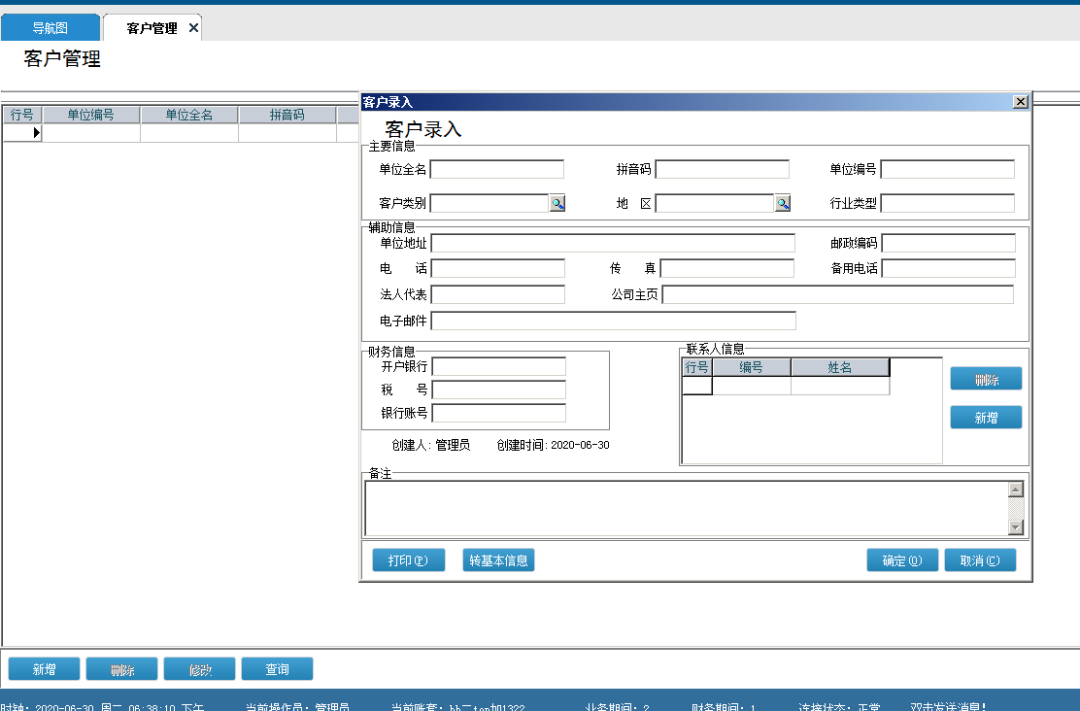Viewport: 1080px width, 711px height.
Task: Click the 传真 input field
Action: pos(727,269)
